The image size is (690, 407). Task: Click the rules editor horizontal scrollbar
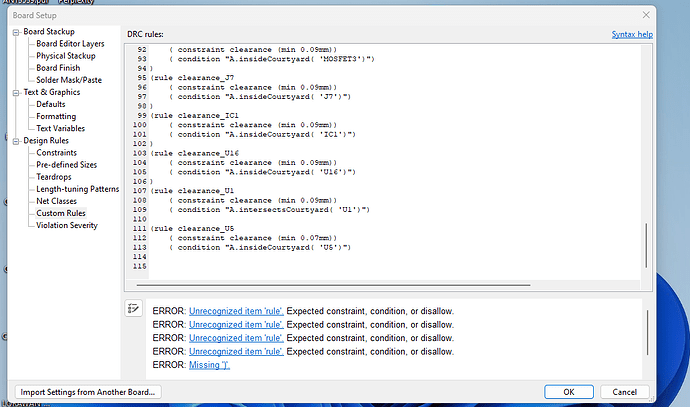[x=333, y=285]
